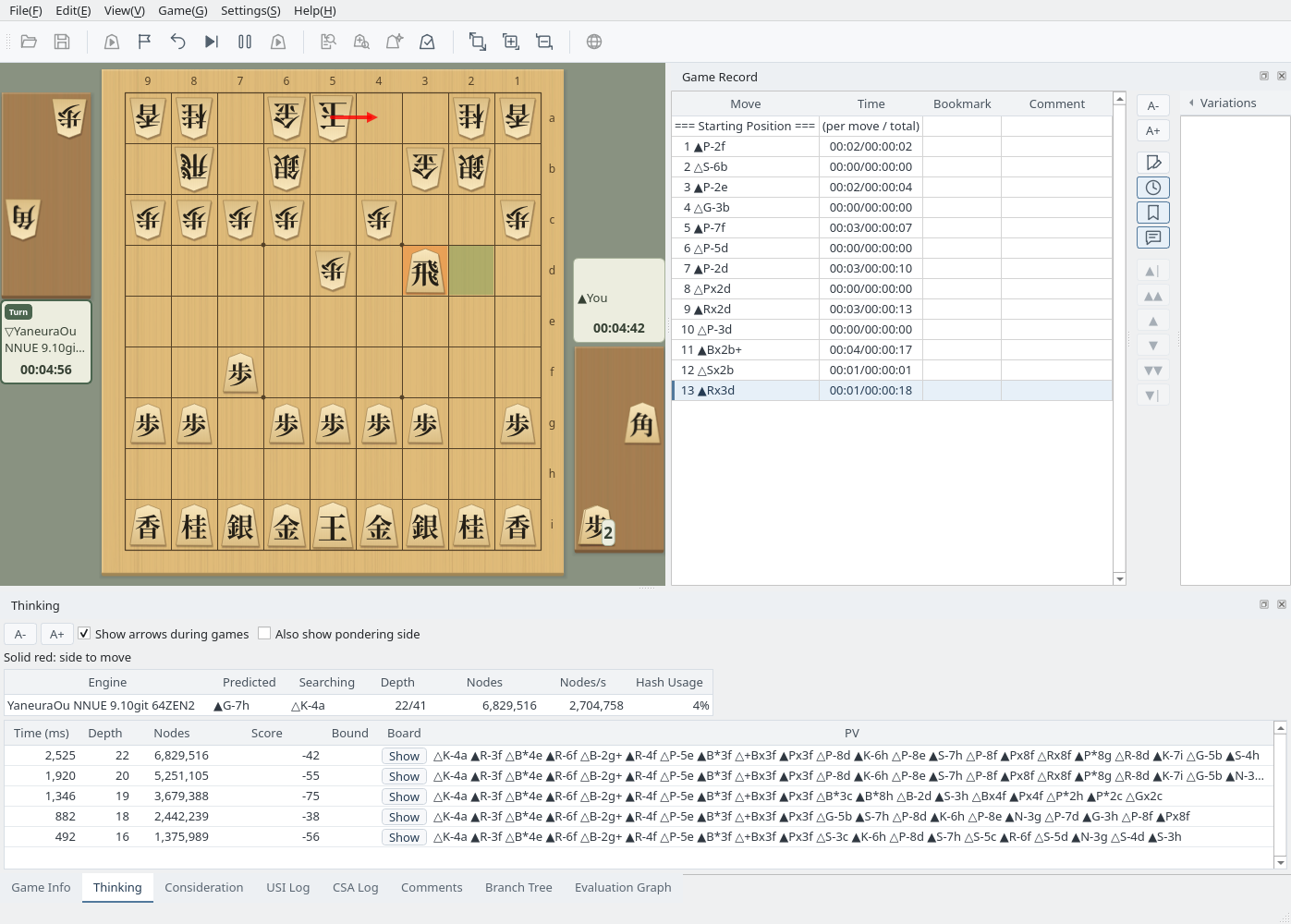This screenshot has height=924, width=1291.
Task: Uncheck Show arrows during games
Action: tap(84, 634)
